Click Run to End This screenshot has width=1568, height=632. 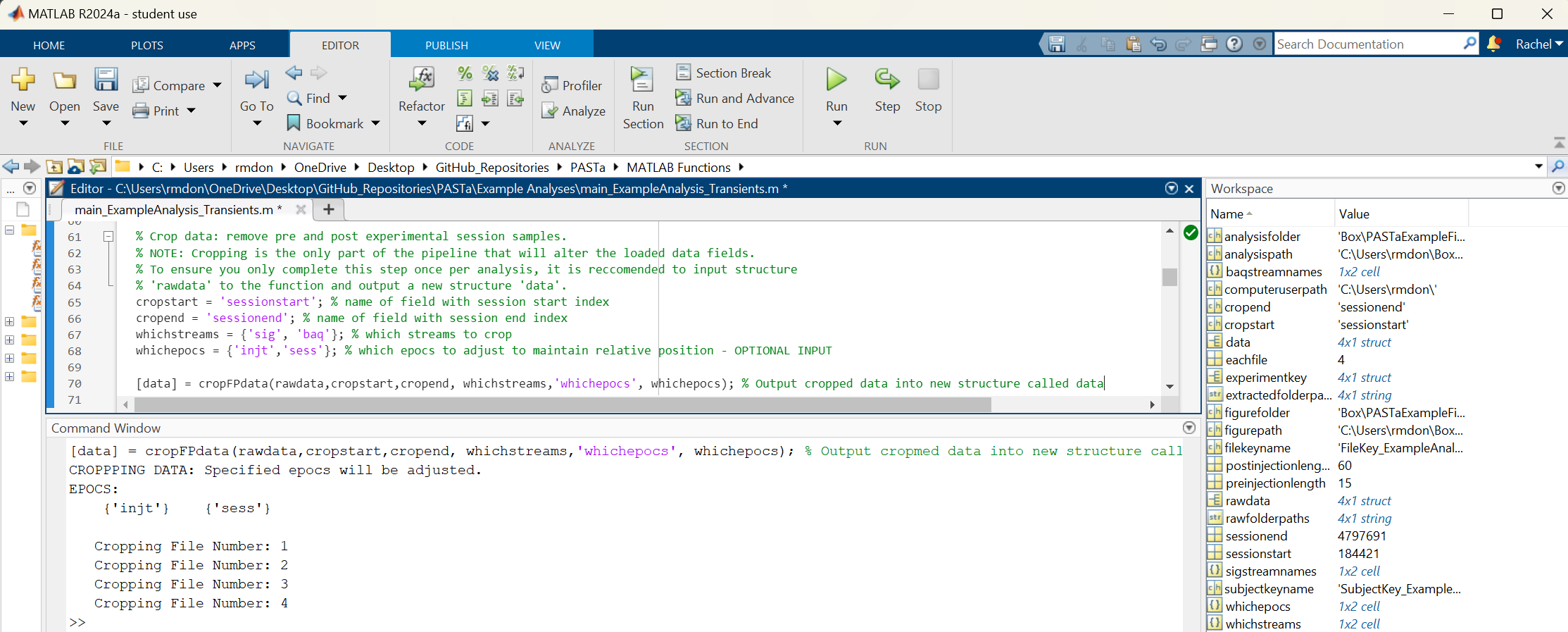[x=717, y=123]
